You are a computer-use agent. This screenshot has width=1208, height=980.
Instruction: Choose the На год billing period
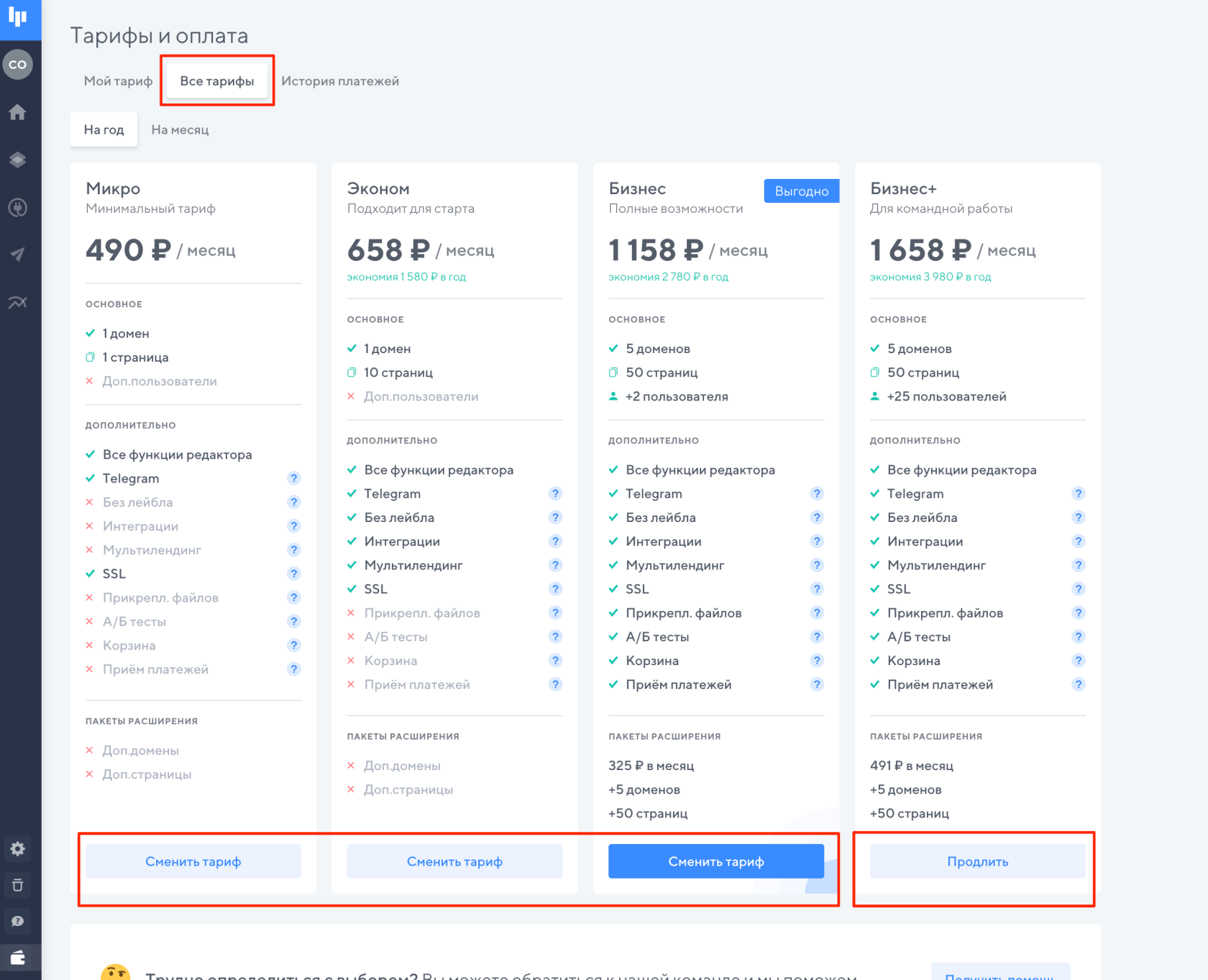[x=104, y=130]
